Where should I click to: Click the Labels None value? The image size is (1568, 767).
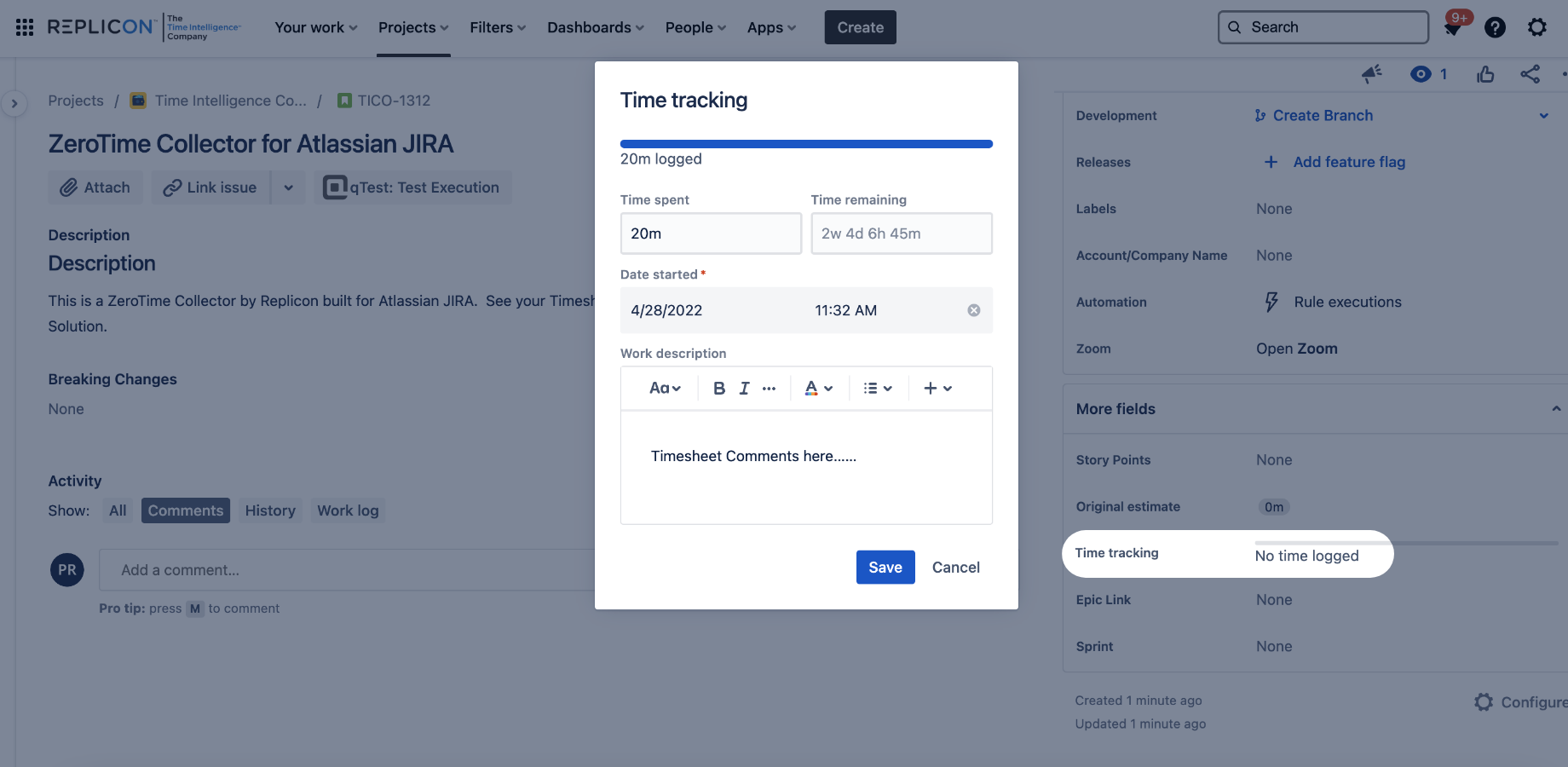pyautogui.click(x=1274, y=209)
